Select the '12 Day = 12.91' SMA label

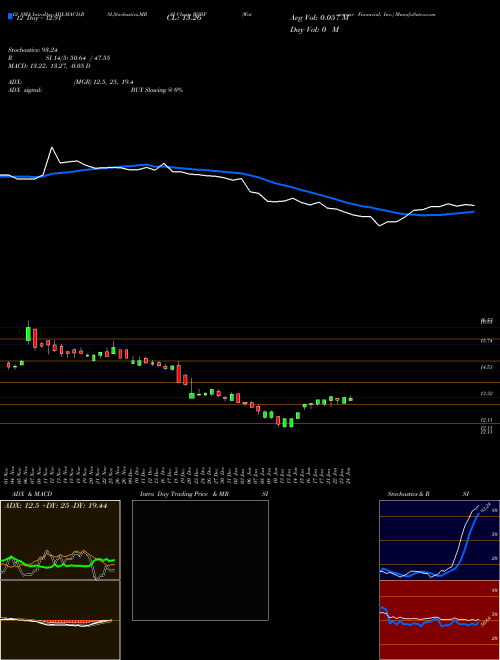click(38, 18)
